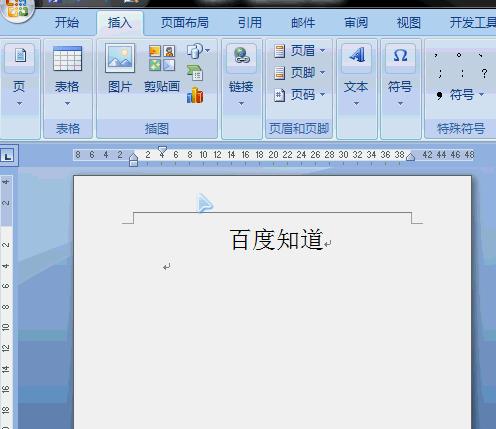The height and width of the screenshot is (429, 496).
Task: Click the 链接 hyperlink globe icon
Action: [241, 56]
